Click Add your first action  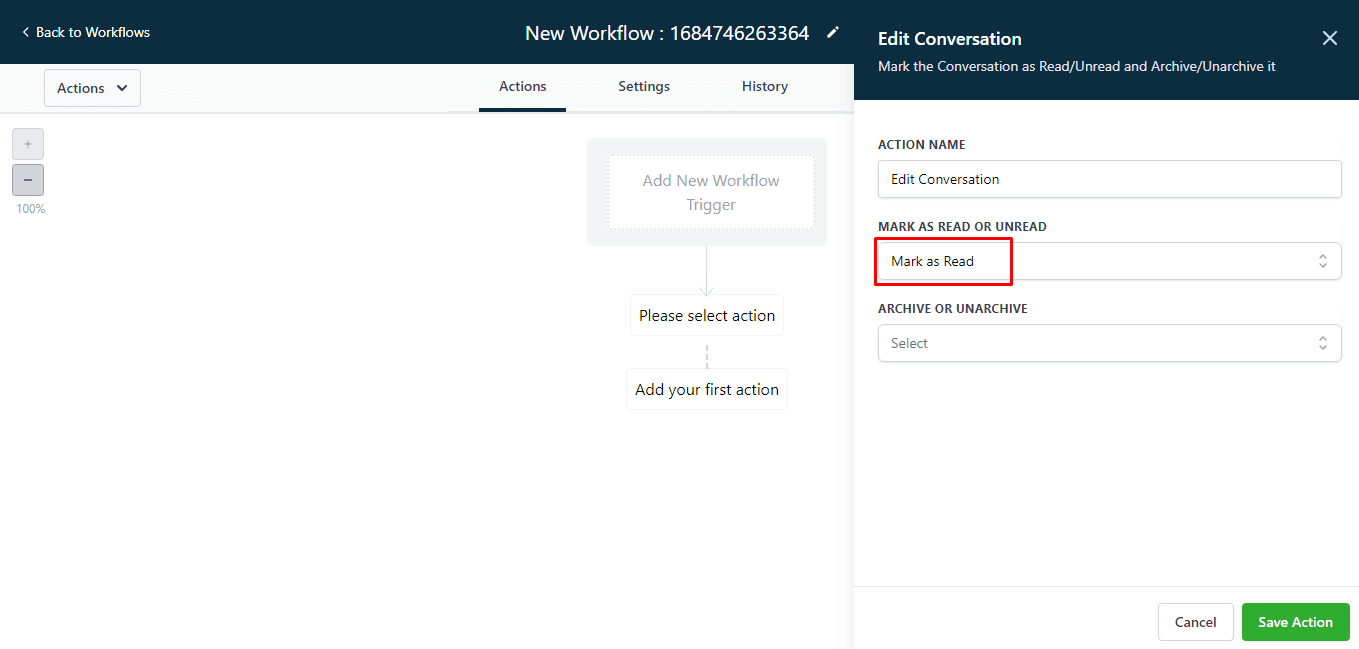706,389
